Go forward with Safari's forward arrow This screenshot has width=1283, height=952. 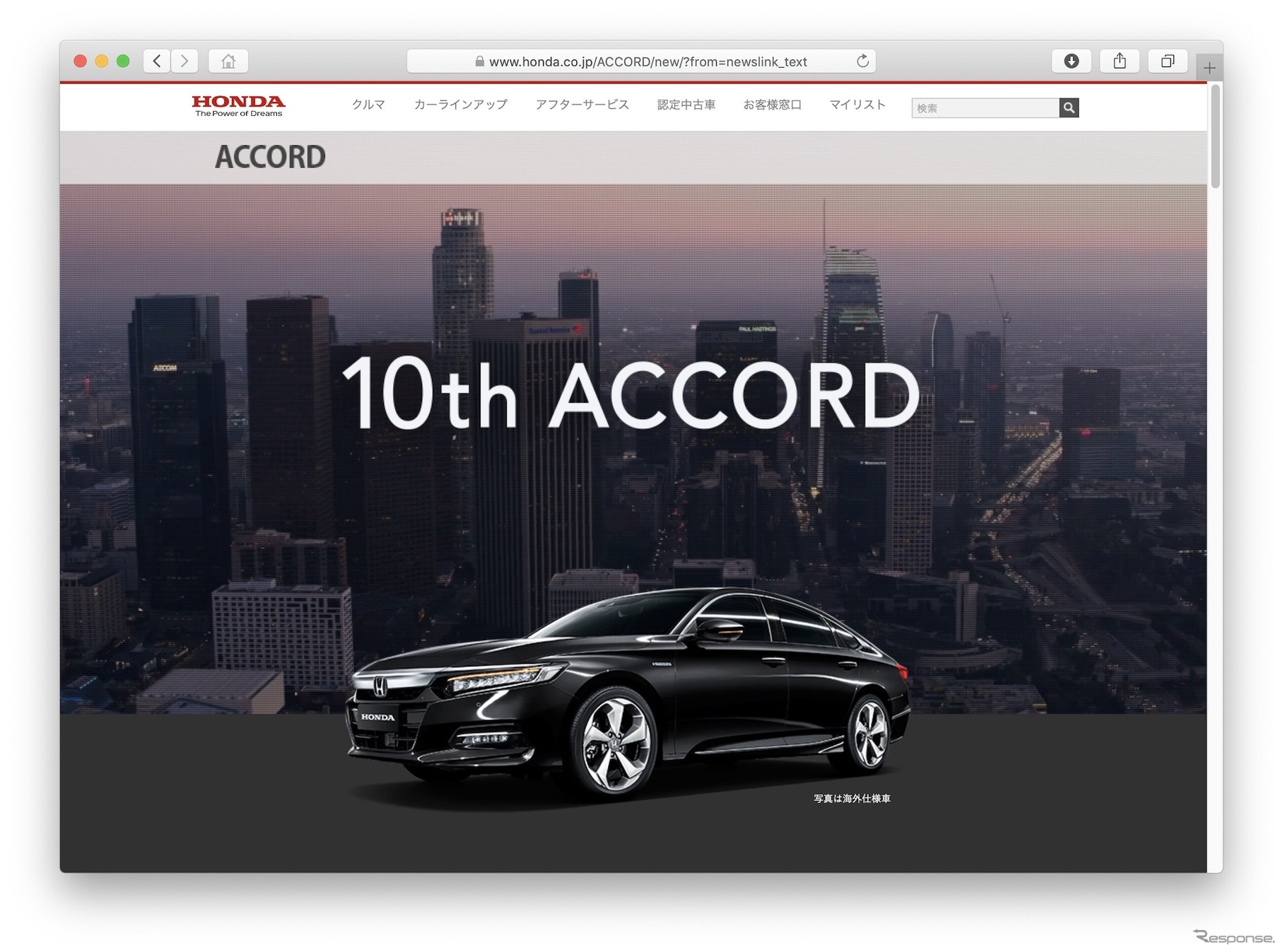[x=184, y=61]
